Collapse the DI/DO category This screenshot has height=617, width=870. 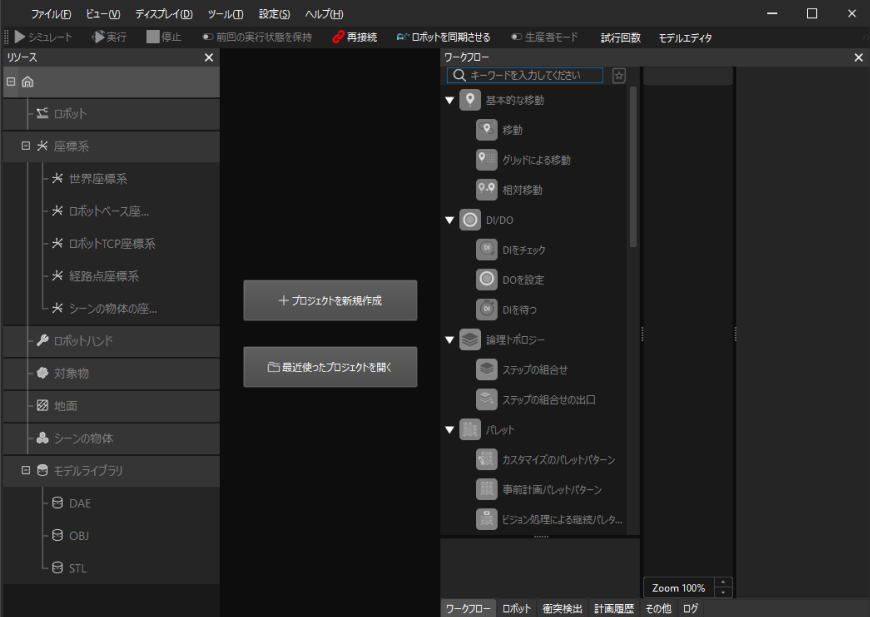[x=450, y=220]
